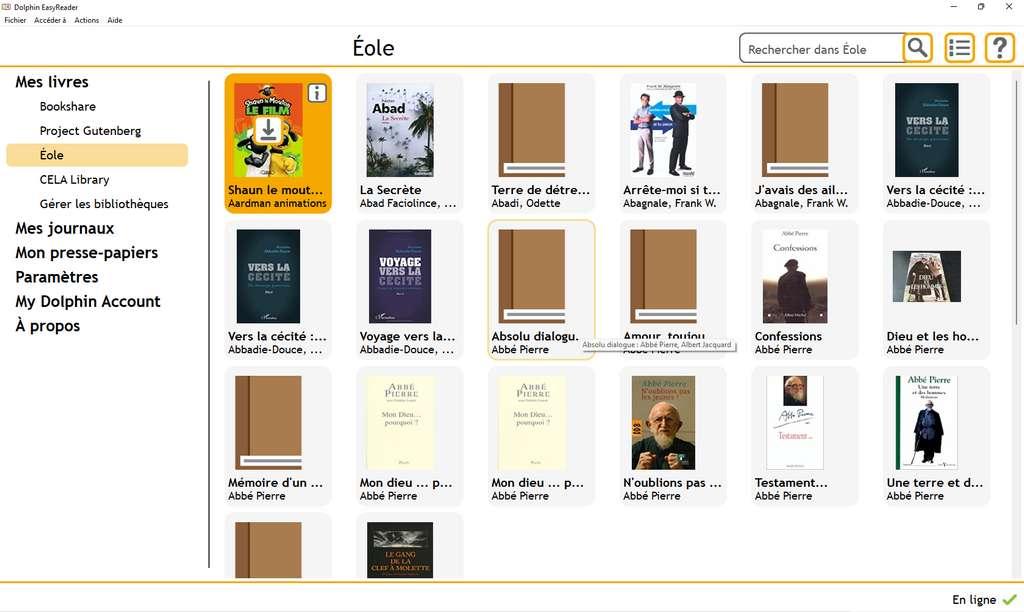Click author text 'Abadi, Odette'
The width and height of the screenshot is (1024, 612).
[x=526, y=204]
